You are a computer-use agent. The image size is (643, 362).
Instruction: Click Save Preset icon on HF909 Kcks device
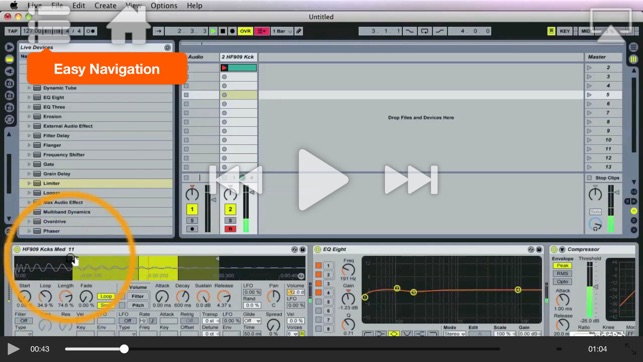302,249
